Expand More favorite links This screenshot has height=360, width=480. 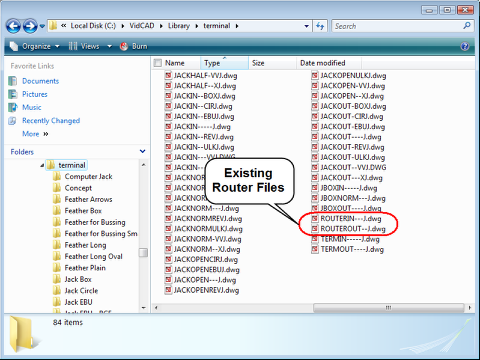[x=35, y=134]
